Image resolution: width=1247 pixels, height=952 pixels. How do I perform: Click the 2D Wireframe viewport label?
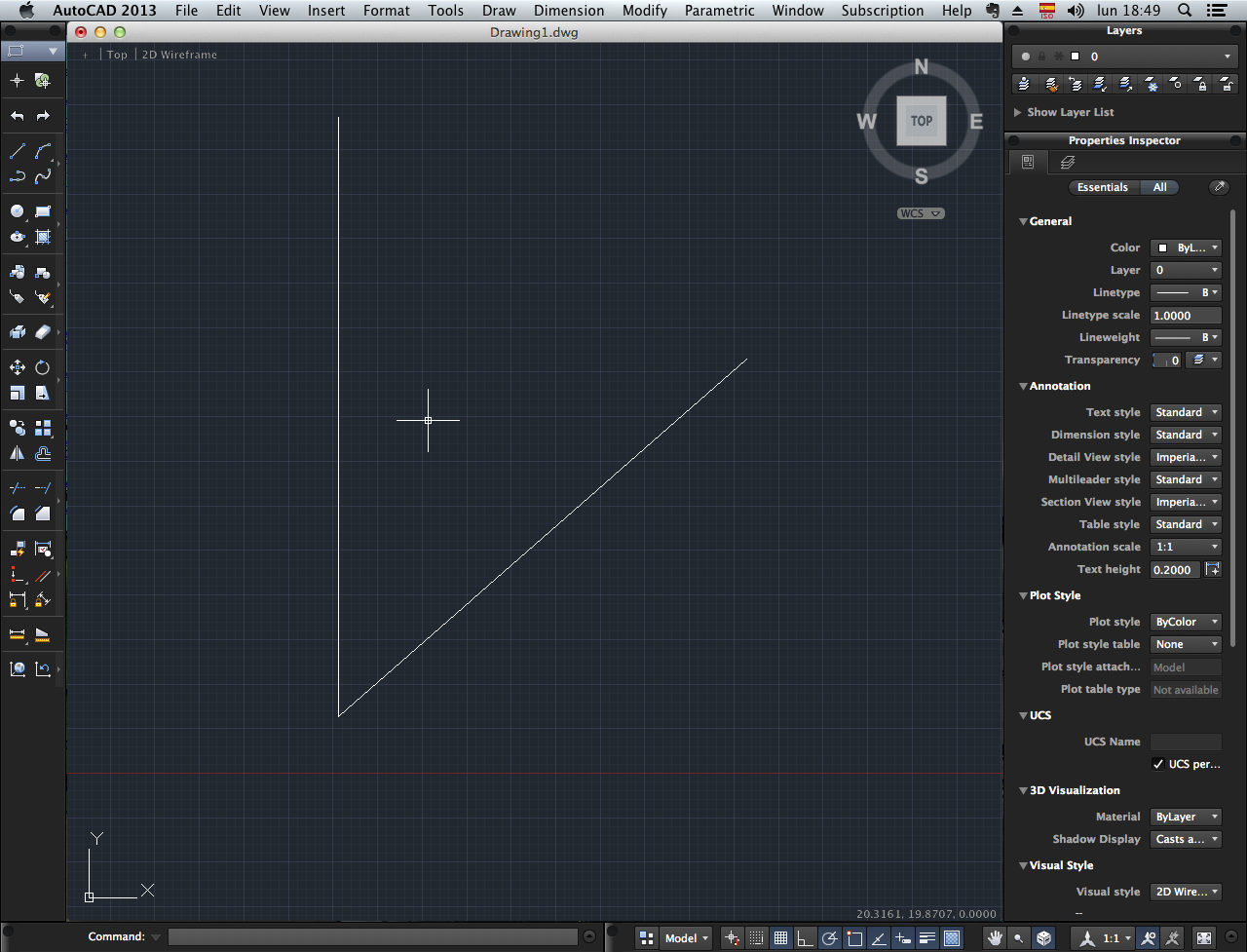tap(179, 55)
